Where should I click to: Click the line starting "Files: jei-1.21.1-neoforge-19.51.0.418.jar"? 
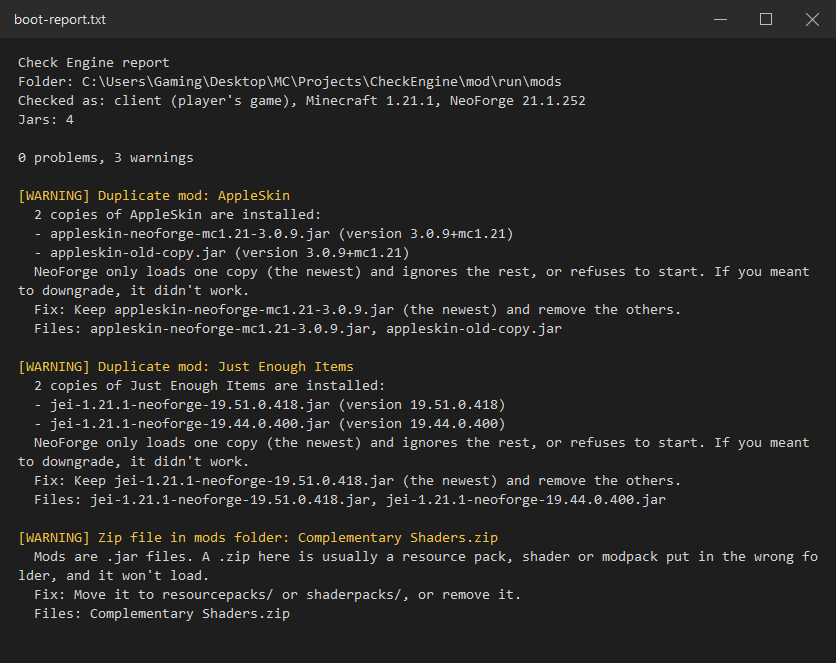[350, 500]
